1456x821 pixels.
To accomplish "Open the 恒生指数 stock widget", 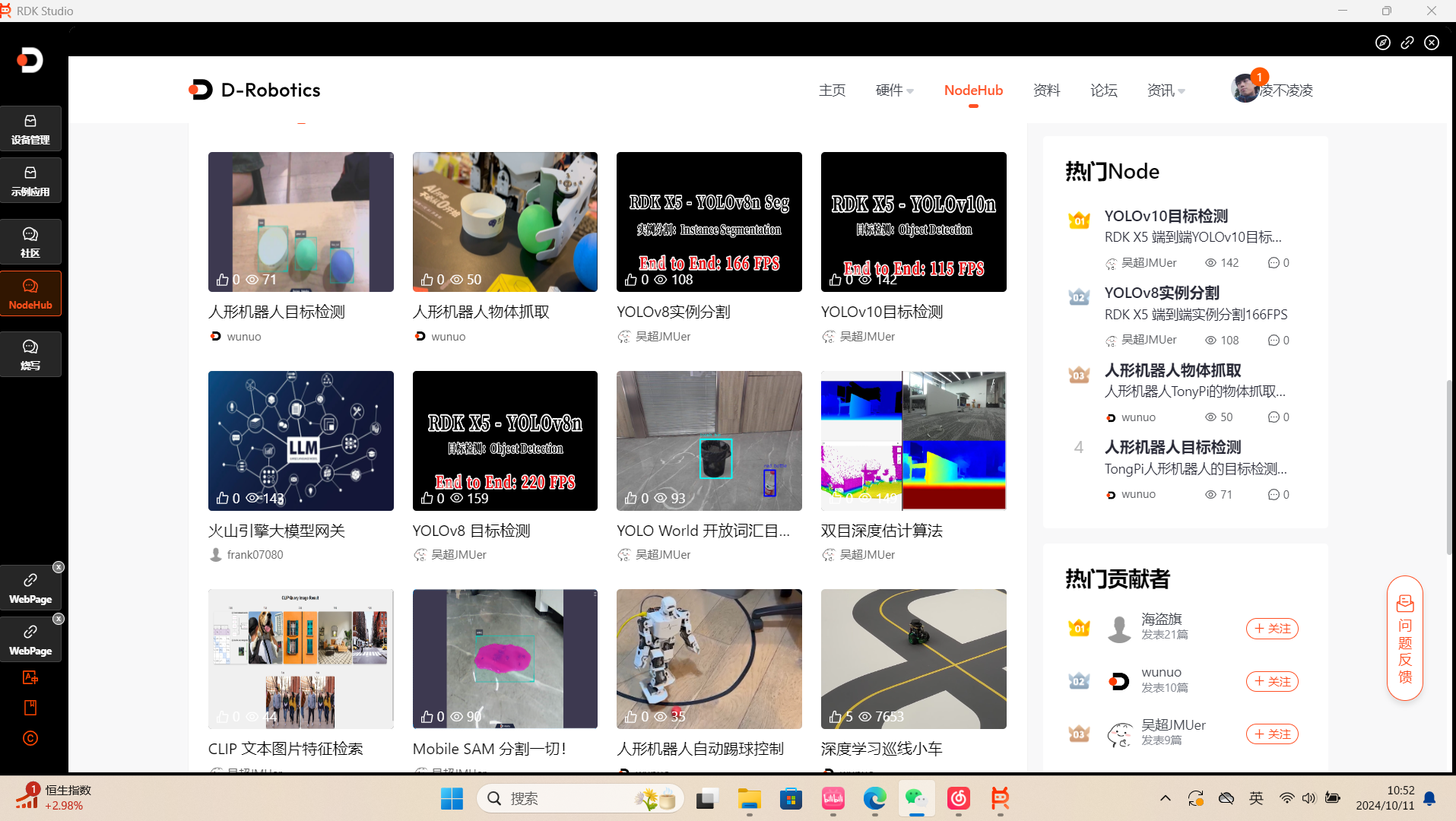I will (53, 798).
